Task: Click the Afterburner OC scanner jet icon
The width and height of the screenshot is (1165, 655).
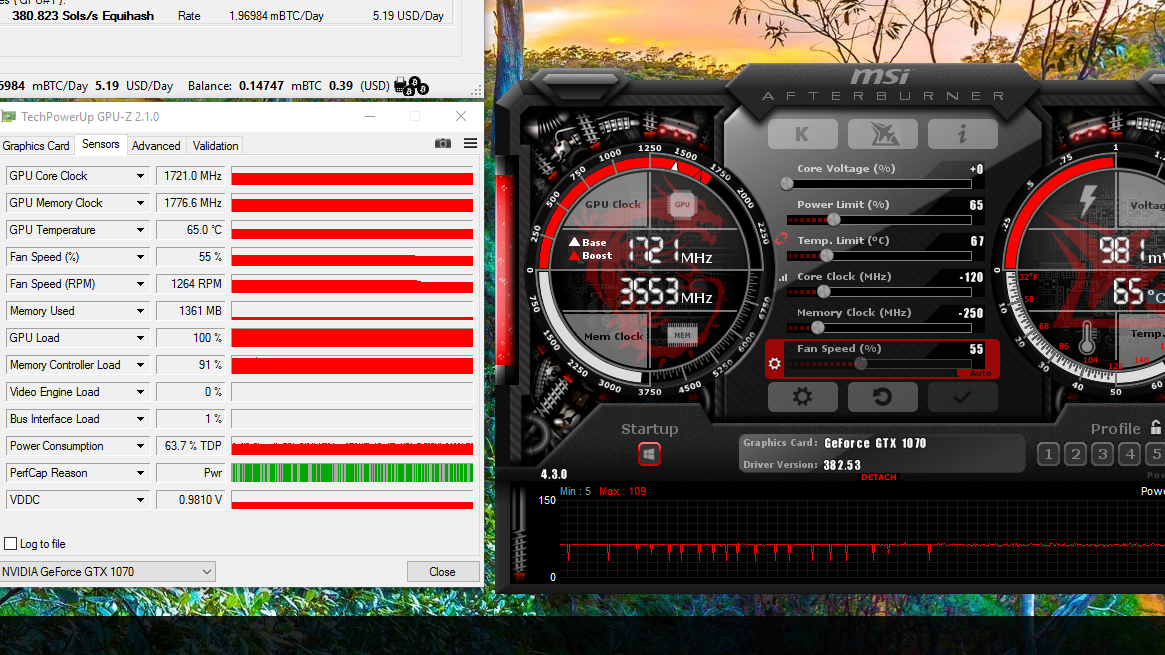Action: (883, 134)
